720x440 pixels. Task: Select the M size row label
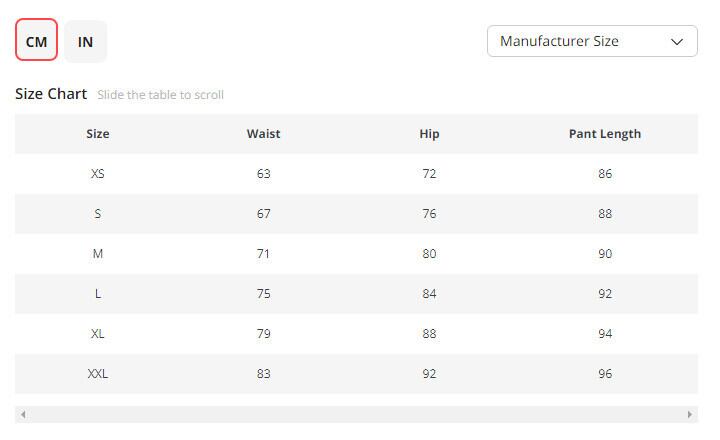98,254
